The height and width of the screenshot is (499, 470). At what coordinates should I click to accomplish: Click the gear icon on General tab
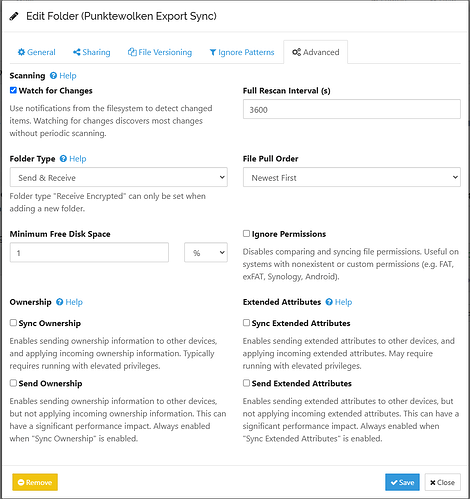click(21, 52)
